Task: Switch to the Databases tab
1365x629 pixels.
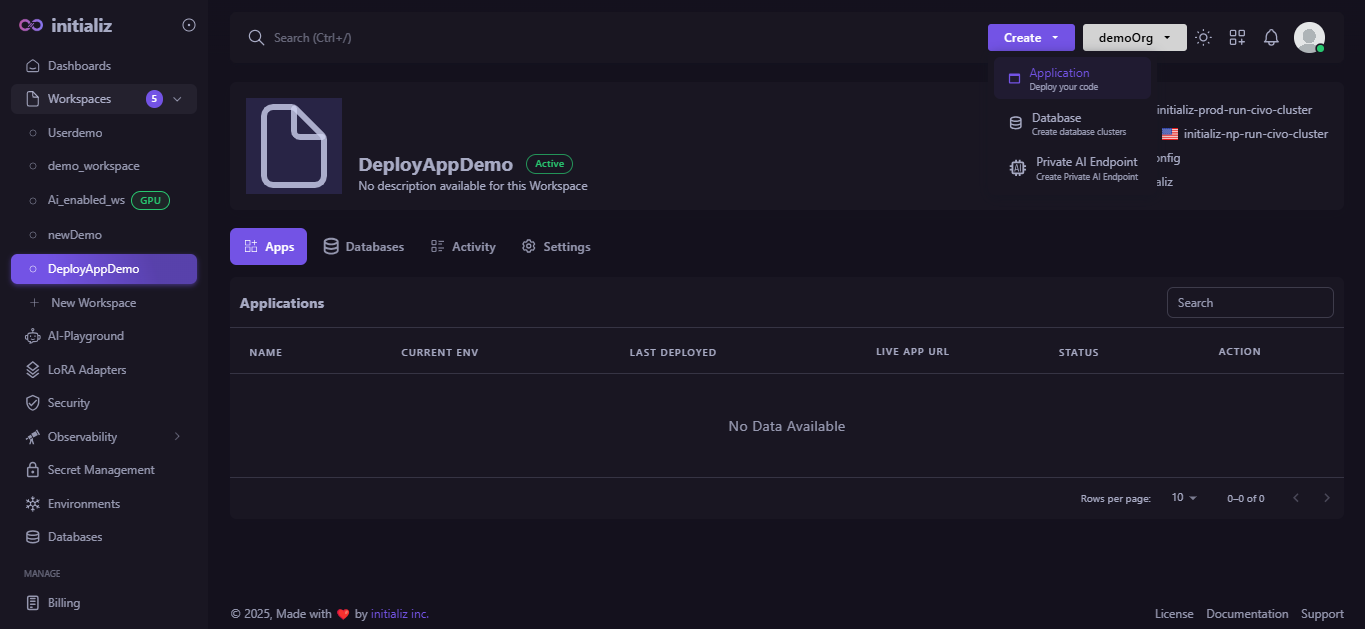Action: tap(364, 247)
